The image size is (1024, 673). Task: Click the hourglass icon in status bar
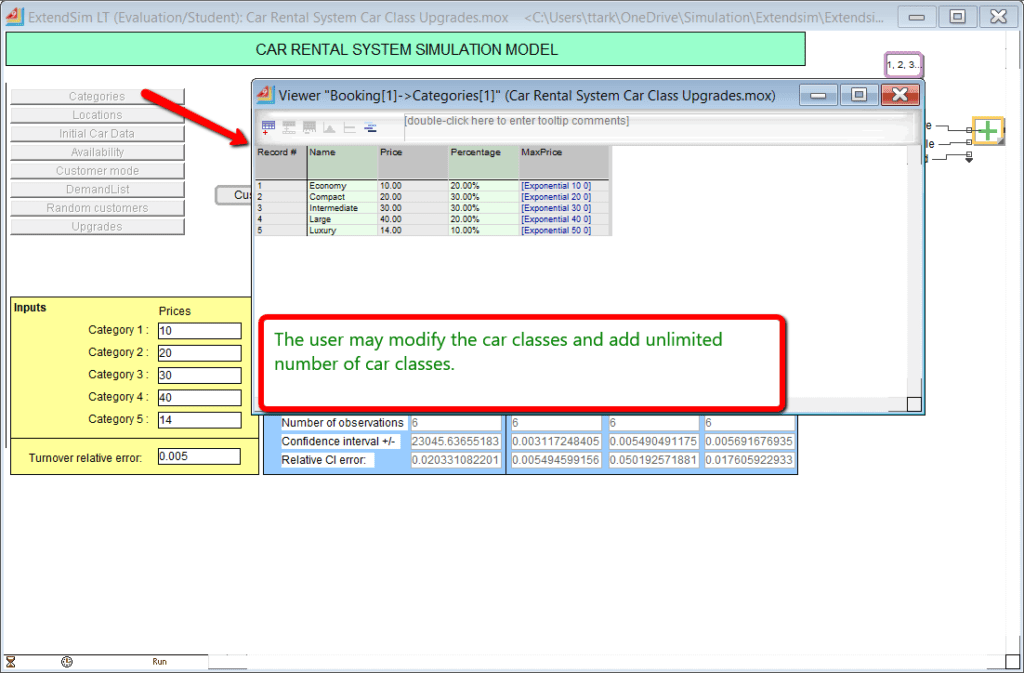click(x=10, y=661)
